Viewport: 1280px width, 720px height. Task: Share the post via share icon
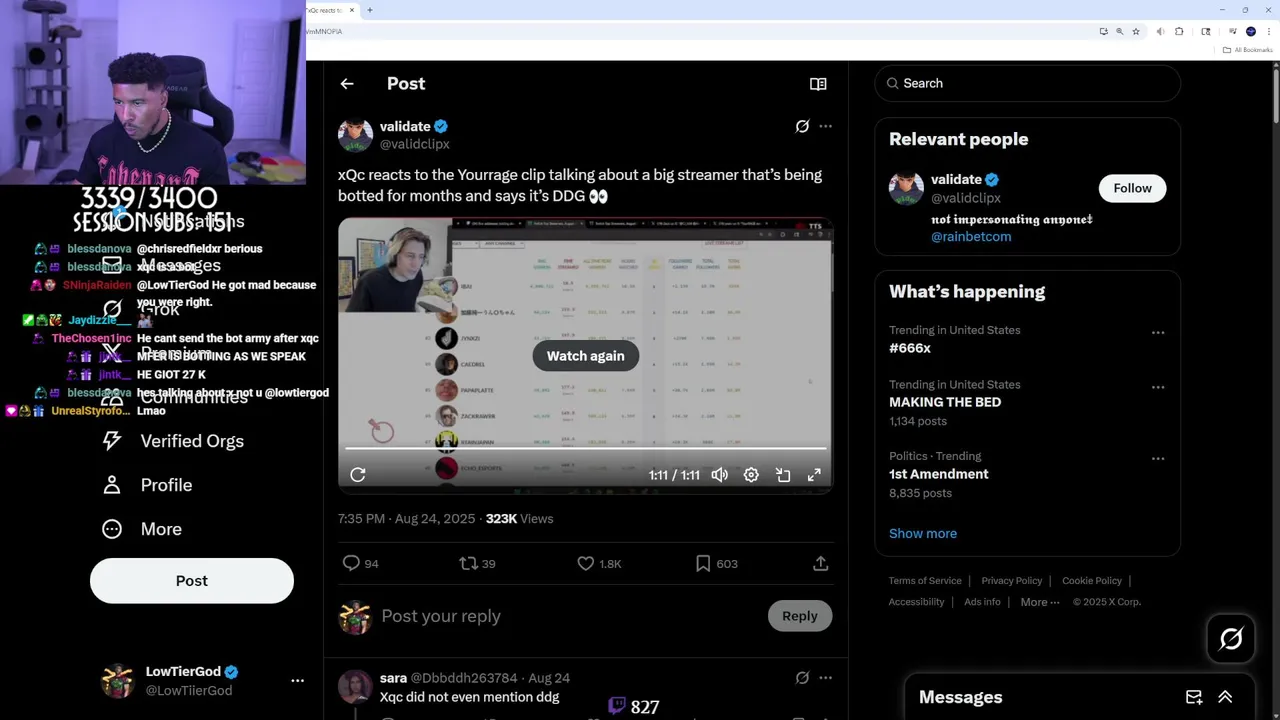pos(821,563)
